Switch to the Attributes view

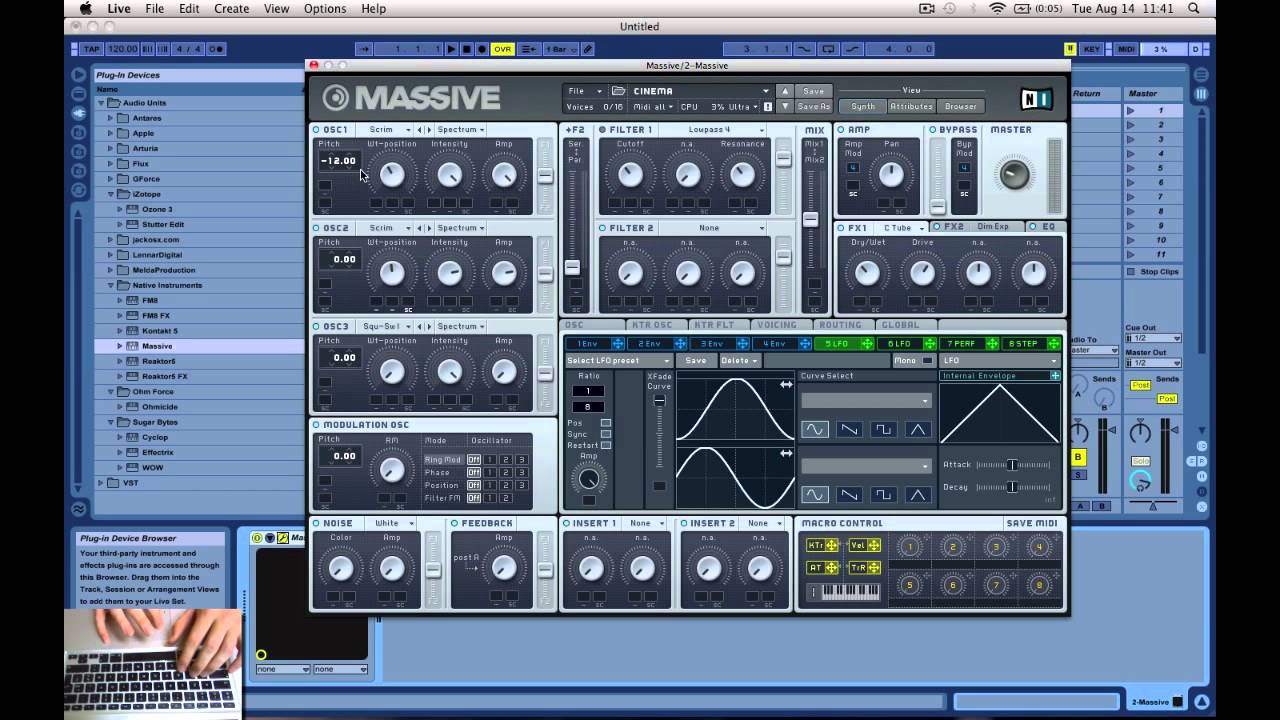coord(911,106)
